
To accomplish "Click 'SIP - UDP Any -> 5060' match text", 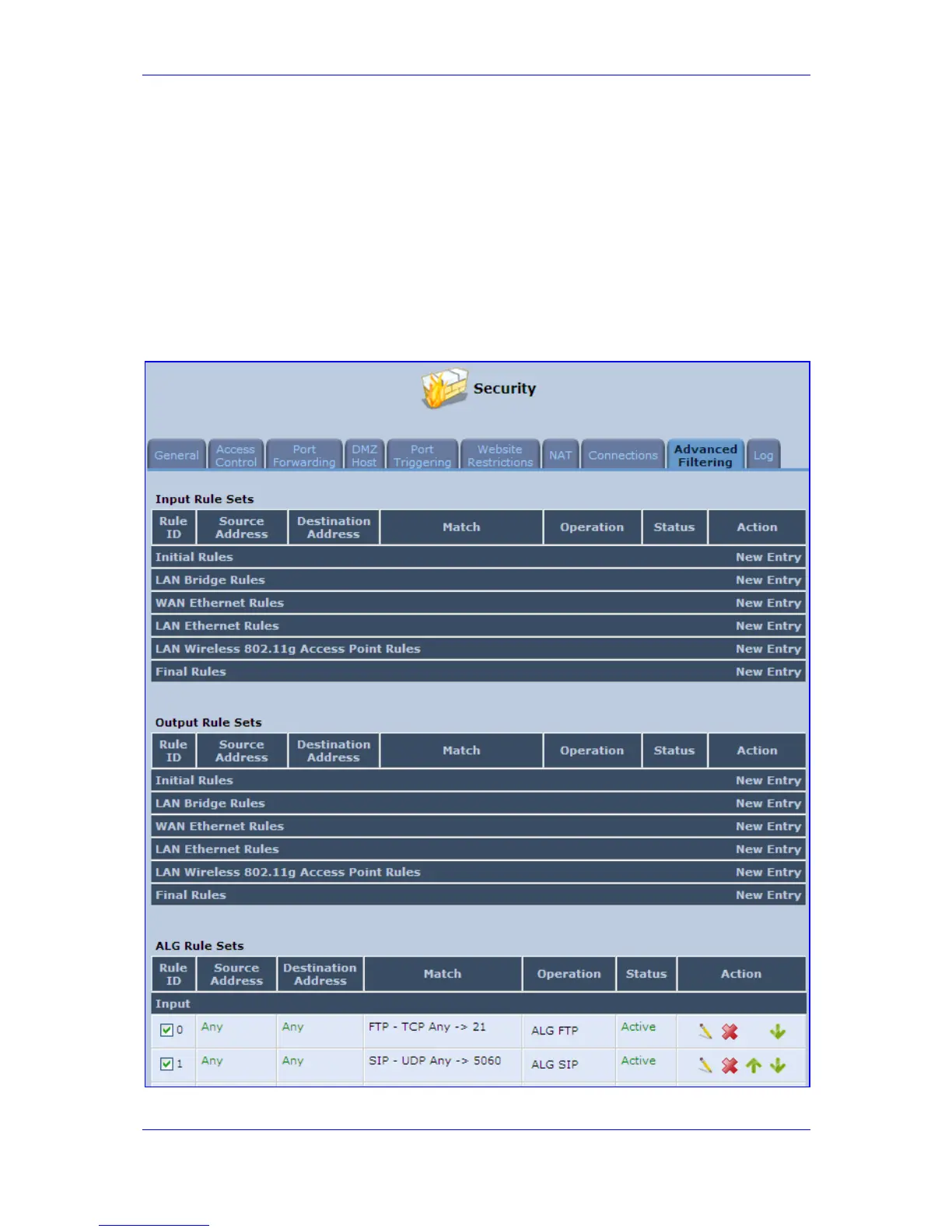I will 435,1060.
